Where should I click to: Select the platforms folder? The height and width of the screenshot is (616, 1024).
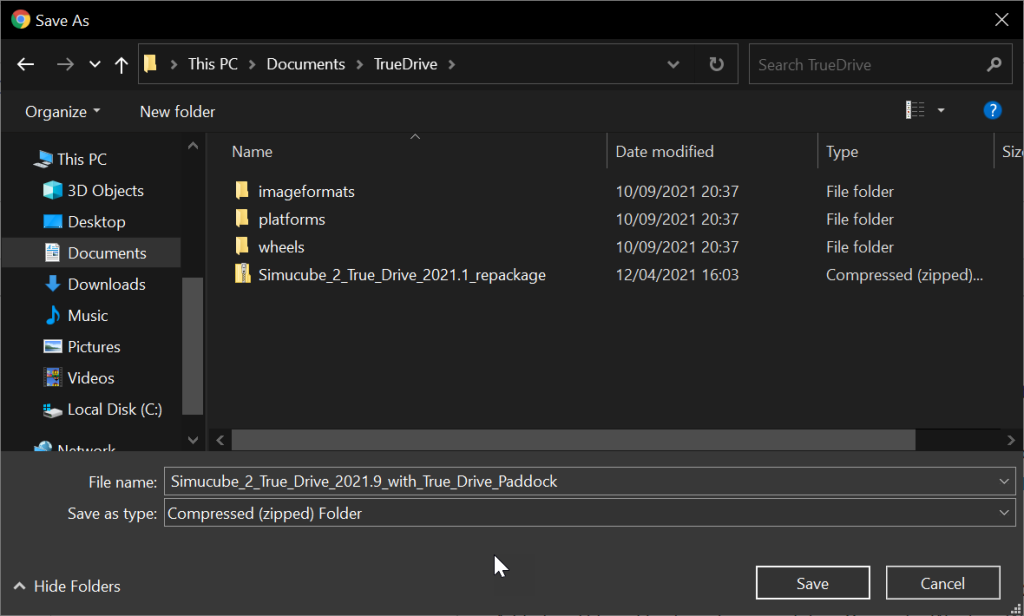[x=291, y=219]
